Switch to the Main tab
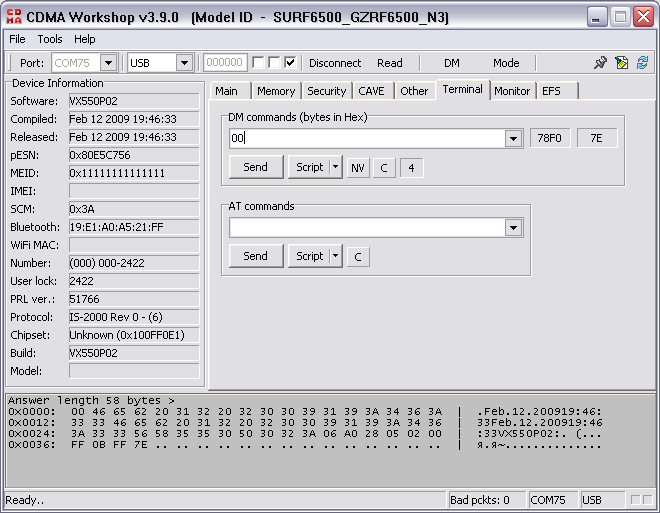 [229, 91]
